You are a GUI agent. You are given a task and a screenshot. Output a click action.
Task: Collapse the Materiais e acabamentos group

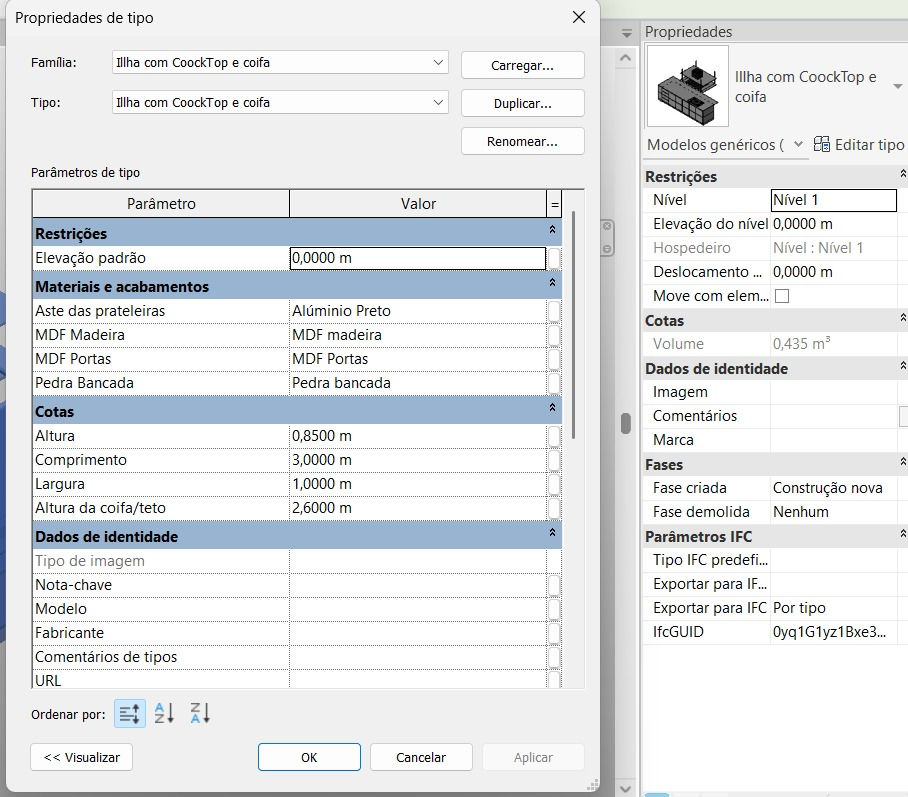(x=552, y=283)
